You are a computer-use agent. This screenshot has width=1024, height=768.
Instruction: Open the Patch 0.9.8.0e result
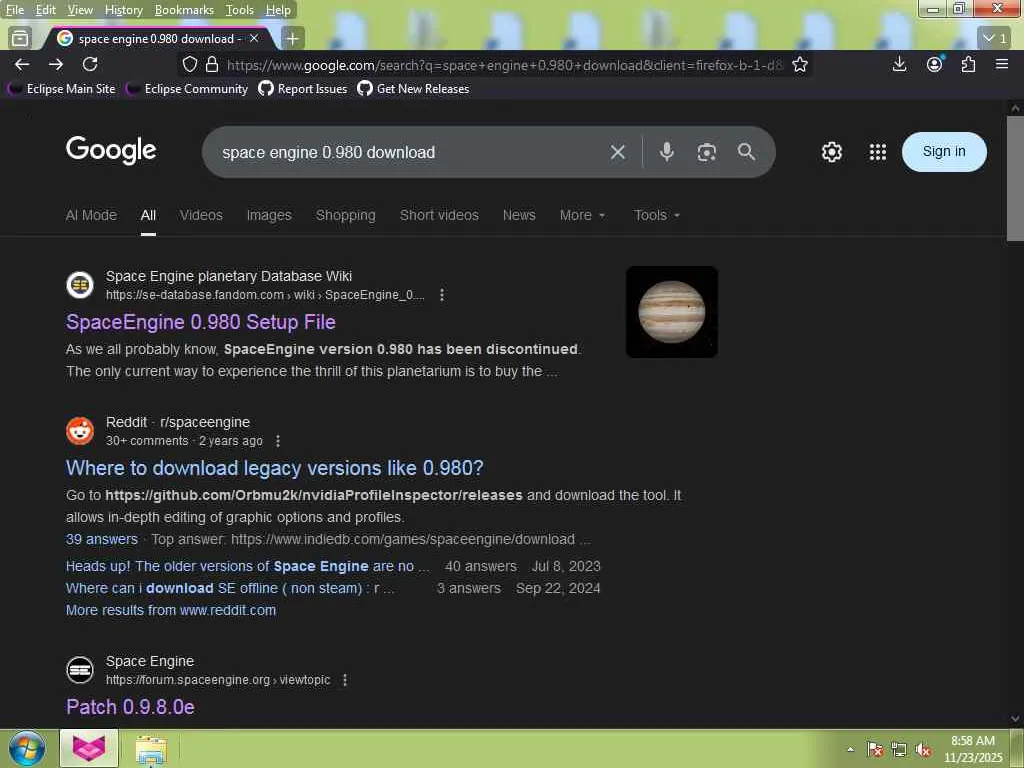[130, 707]
